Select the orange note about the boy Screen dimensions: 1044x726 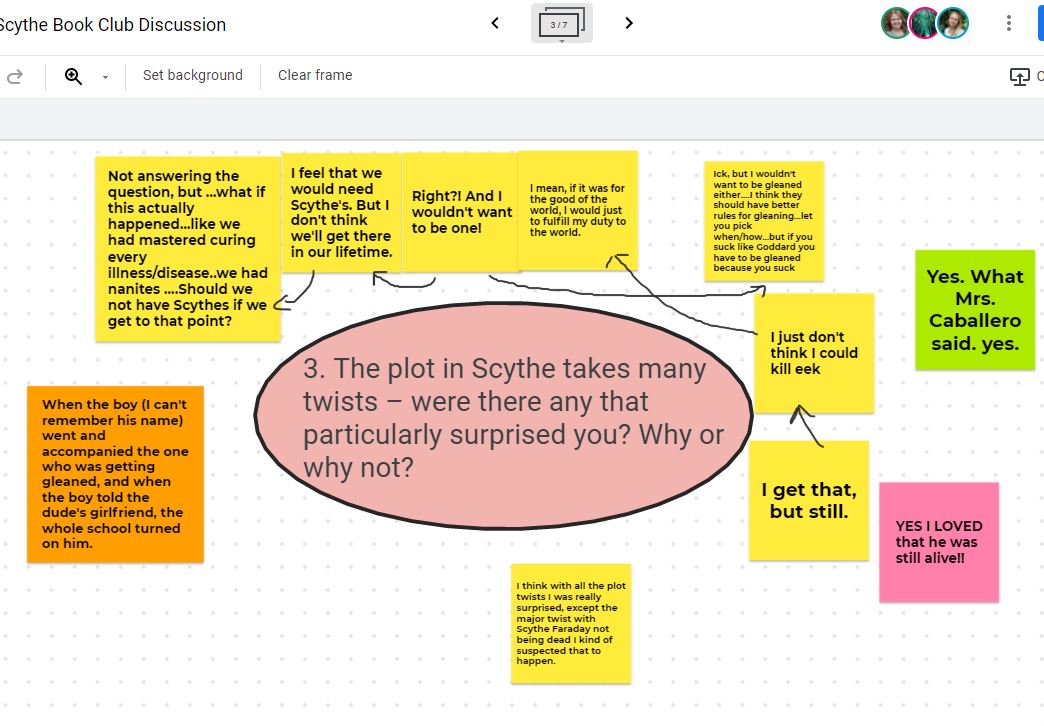click(x=115, y=474)
